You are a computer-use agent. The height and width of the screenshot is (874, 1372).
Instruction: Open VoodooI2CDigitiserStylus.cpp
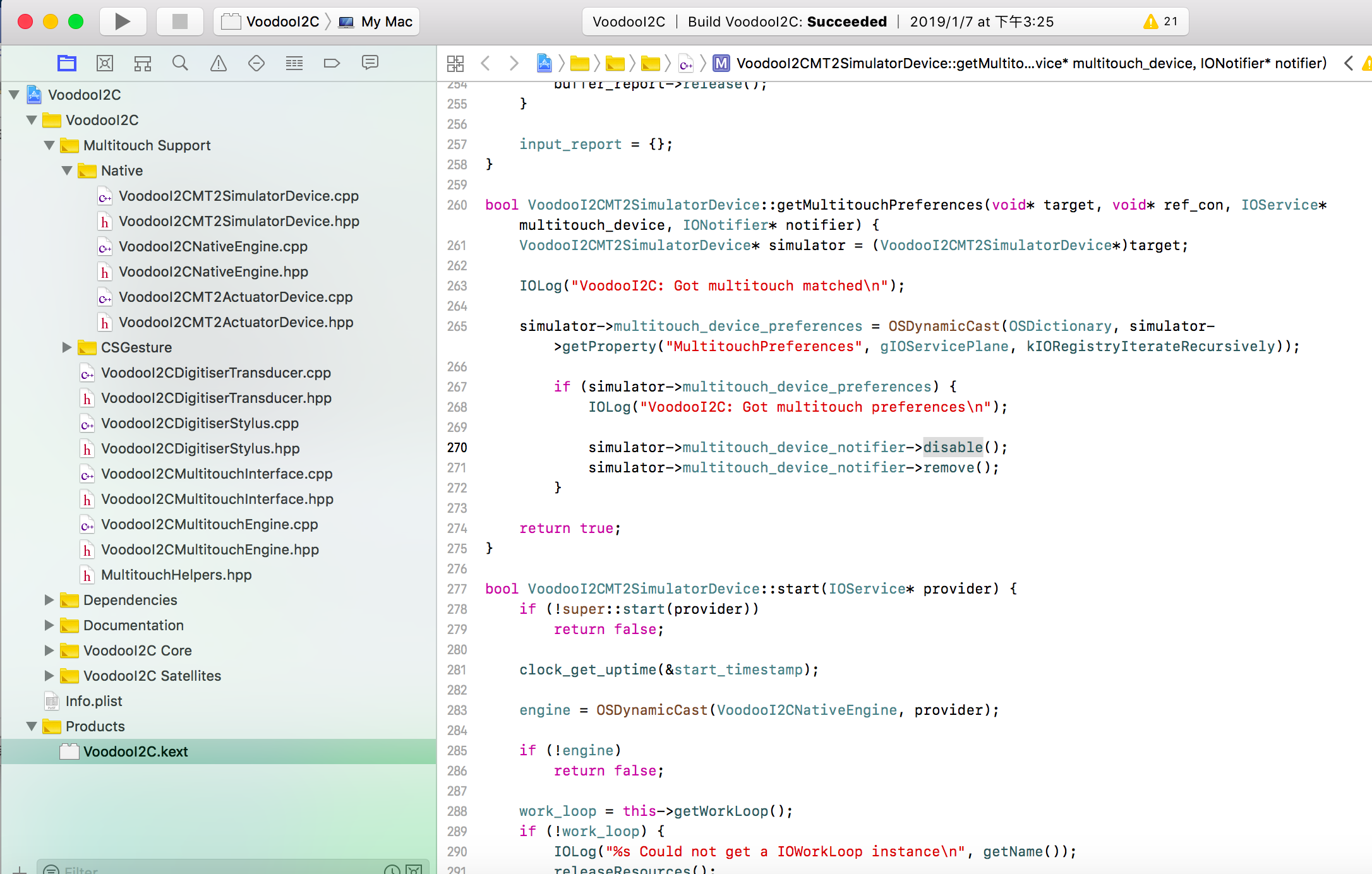(200, 423)
